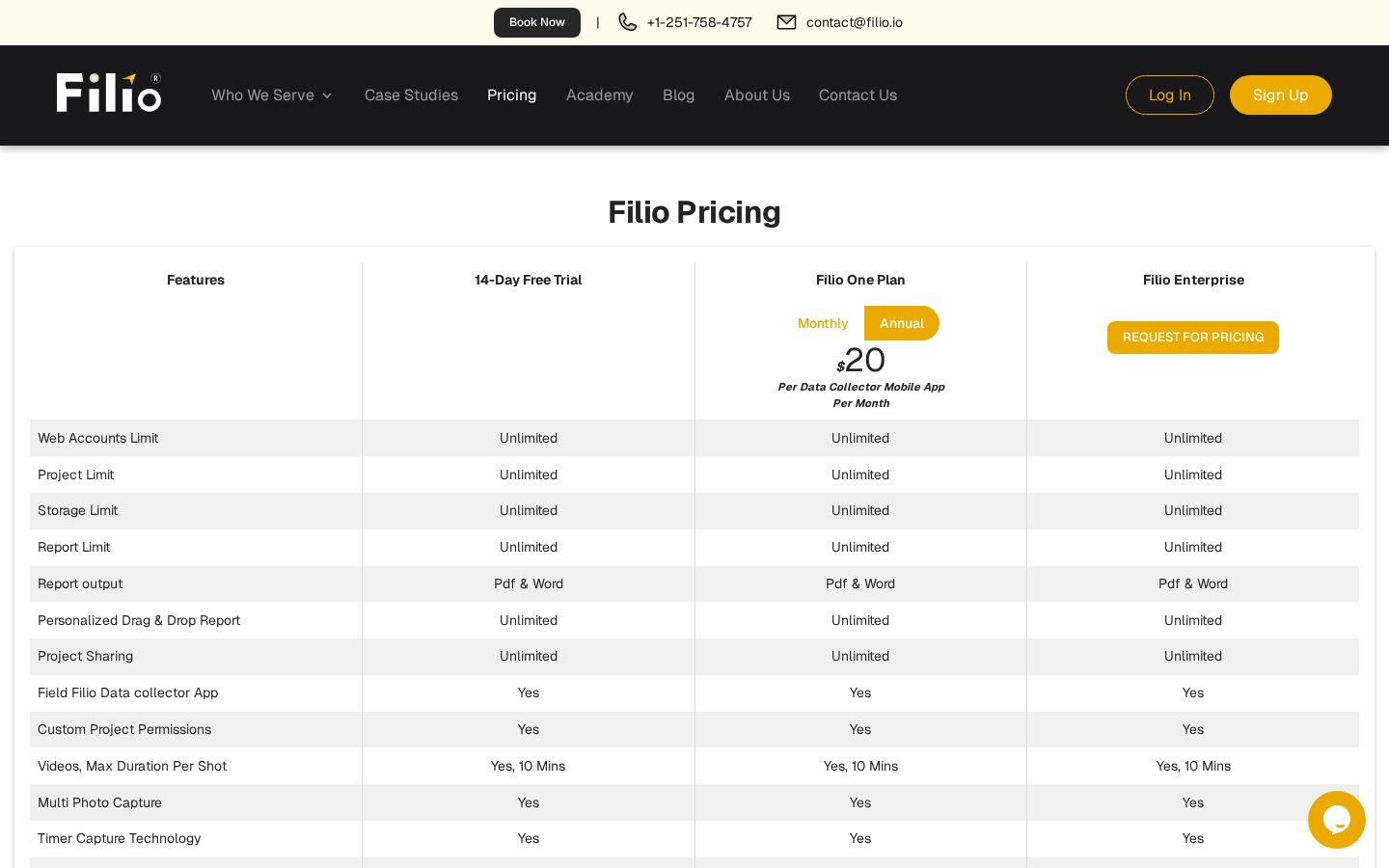
Task: Click Per Data Collector Mobile App text
Action: [861, 387]
